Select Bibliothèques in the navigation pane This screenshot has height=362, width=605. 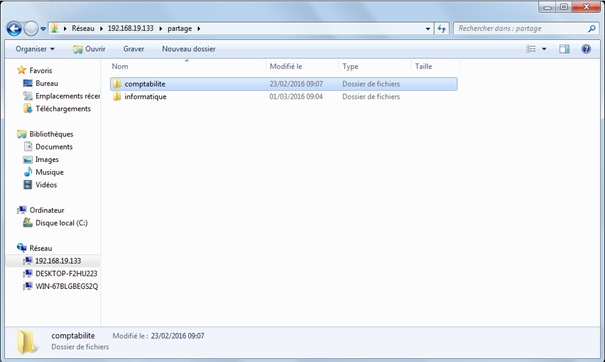click(51, 134)
